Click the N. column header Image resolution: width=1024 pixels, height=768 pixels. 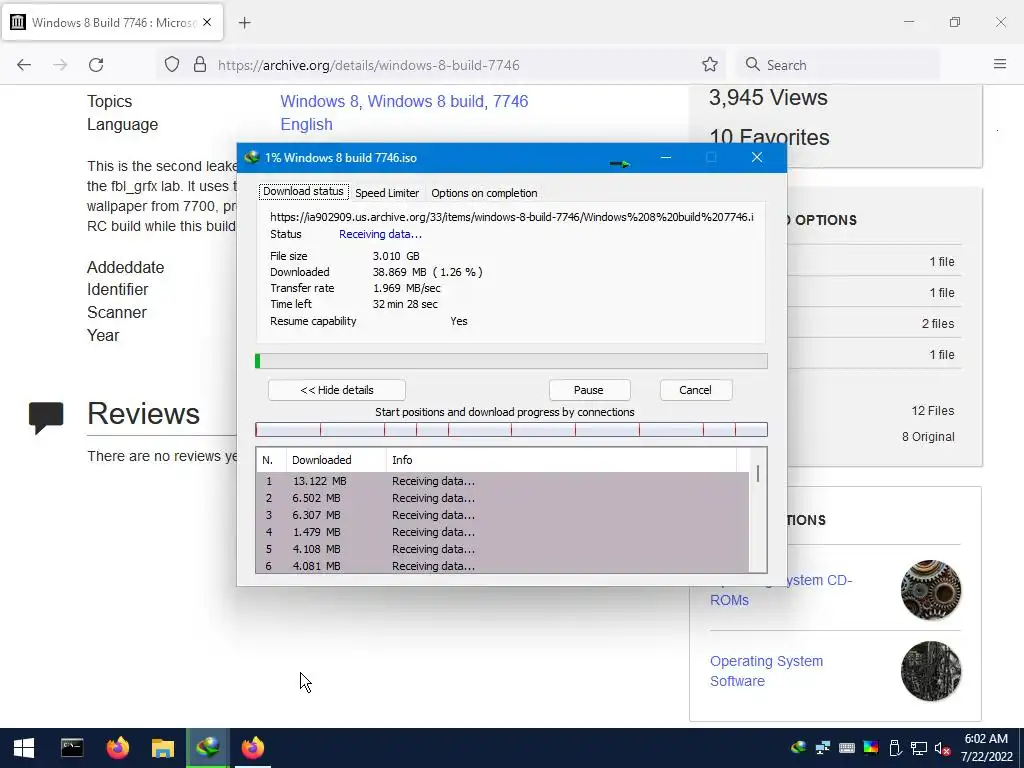click(271, 460)
